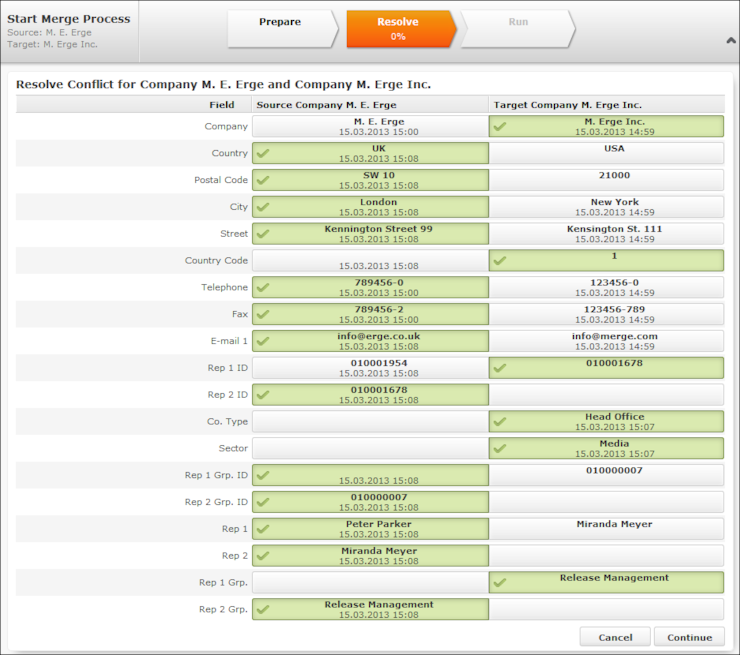Pick source Rep 1 ID 010001954
The width and height of the screenshot is (740, 655).
370,368
